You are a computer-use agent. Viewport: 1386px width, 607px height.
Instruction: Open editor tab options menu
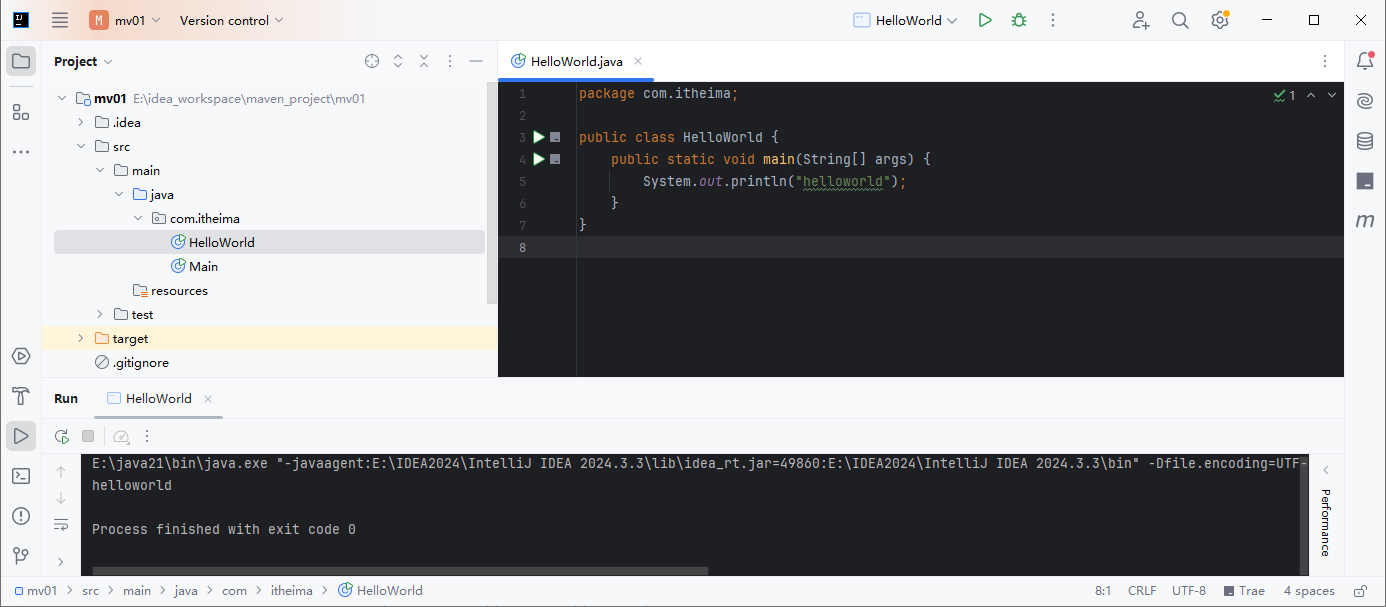(x=1325, y=61)
